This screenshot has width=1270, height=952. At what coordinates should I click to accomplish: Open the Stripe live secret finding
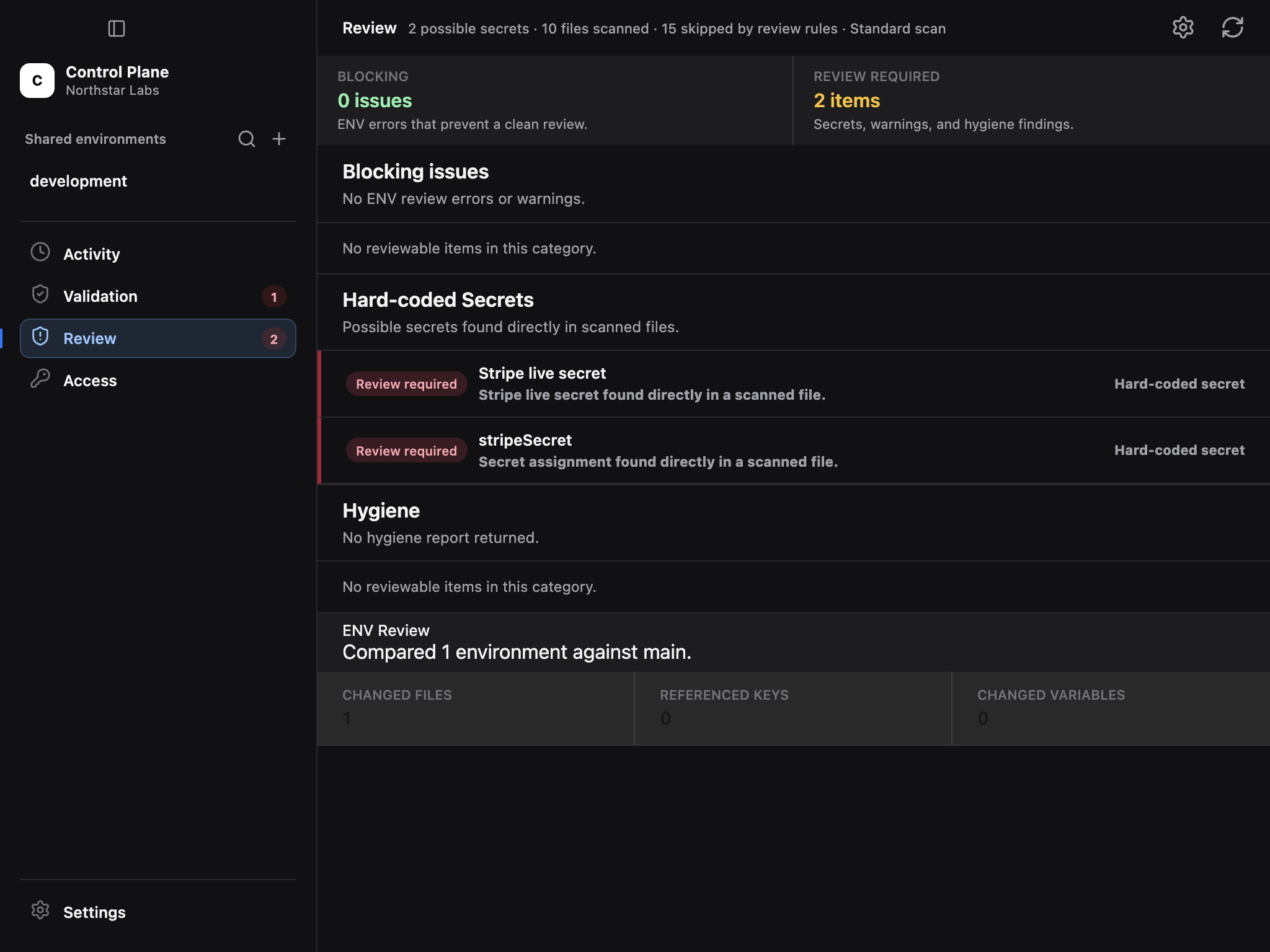tap(795, 384)
